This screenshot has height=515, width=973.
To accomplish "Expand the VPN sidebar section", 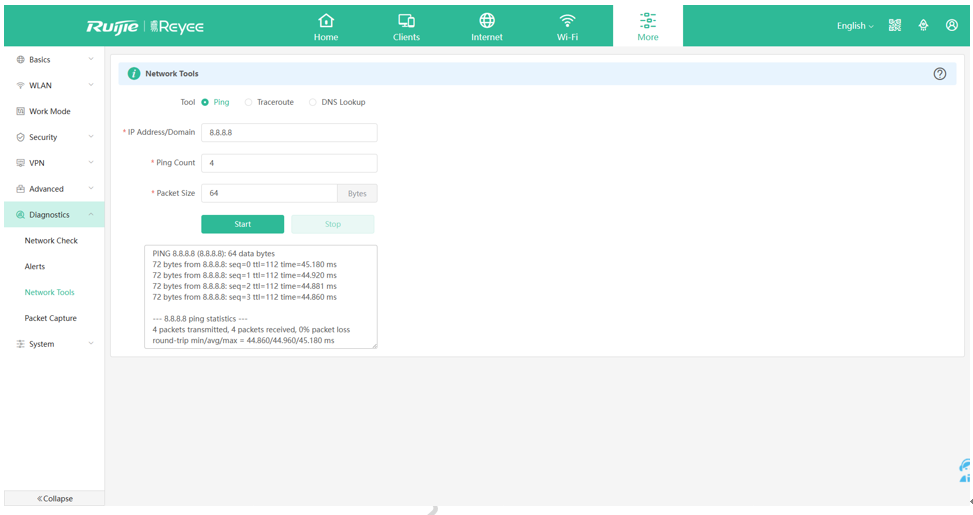I will click(x=53, y=163).
